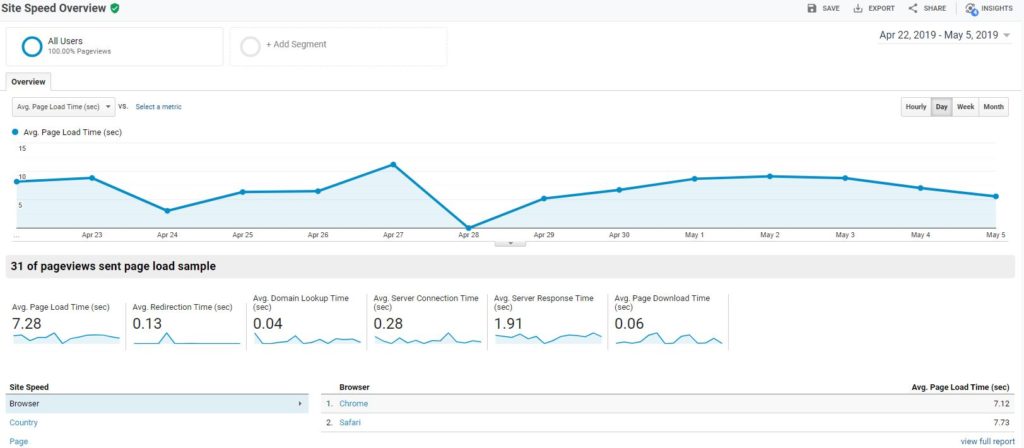This screenshot has height=448, width=1024.
Task: Click the SAVE button label
Action: pyautogui.click(x=831, y=8)
